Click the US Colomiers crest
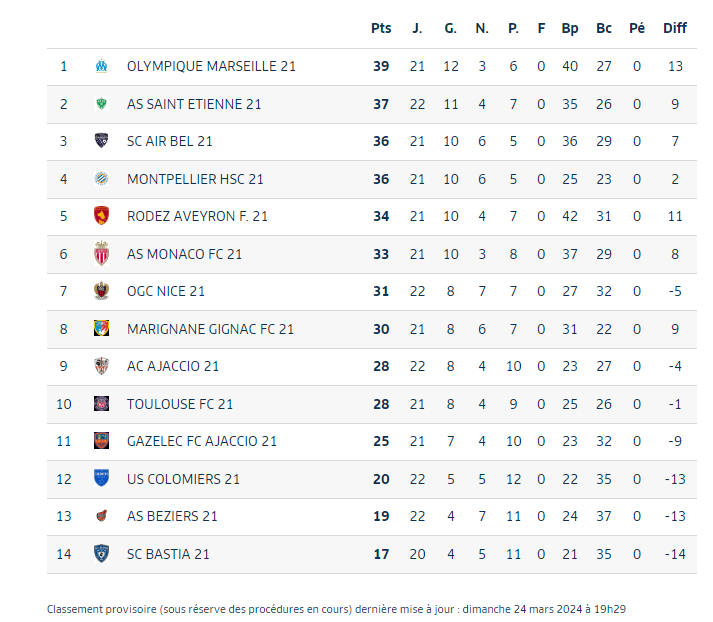Image resolution: width=713 pixels, height=622 pixels. (101, 479)
